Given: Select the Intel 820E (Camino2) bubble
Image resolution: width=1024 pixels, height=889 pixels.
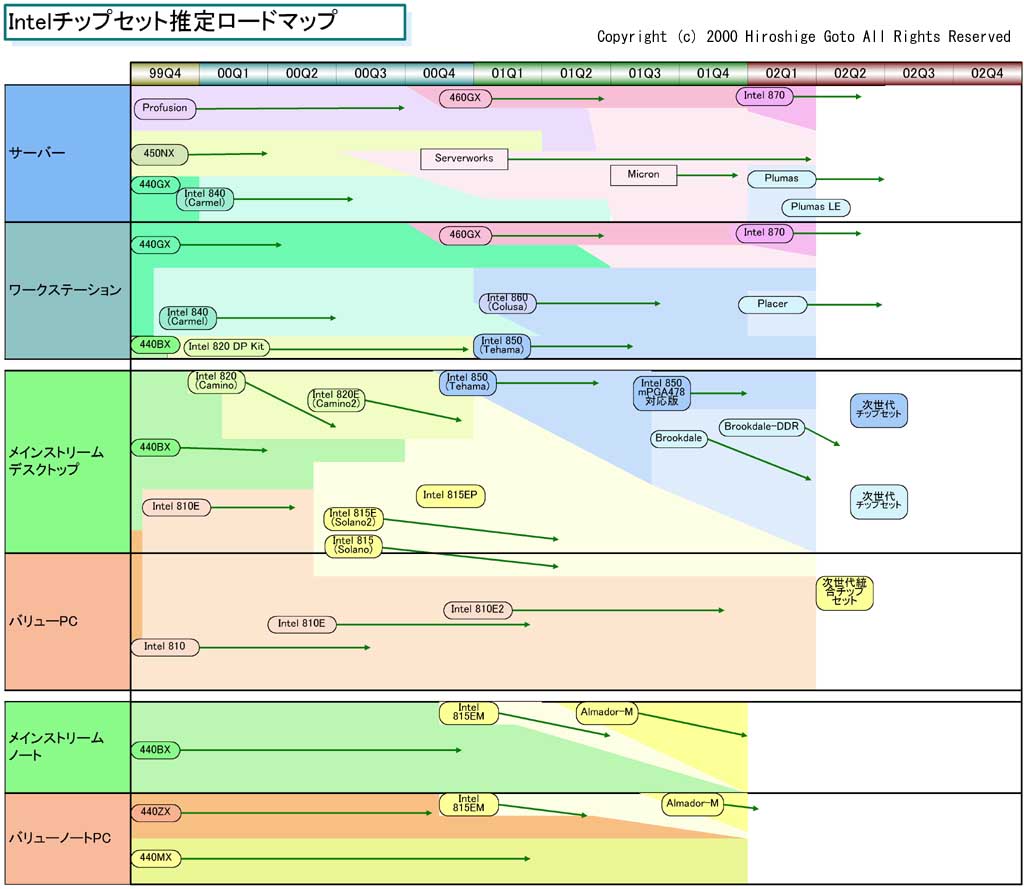Looking at the screenshot, I should click(x=337, y=400).
